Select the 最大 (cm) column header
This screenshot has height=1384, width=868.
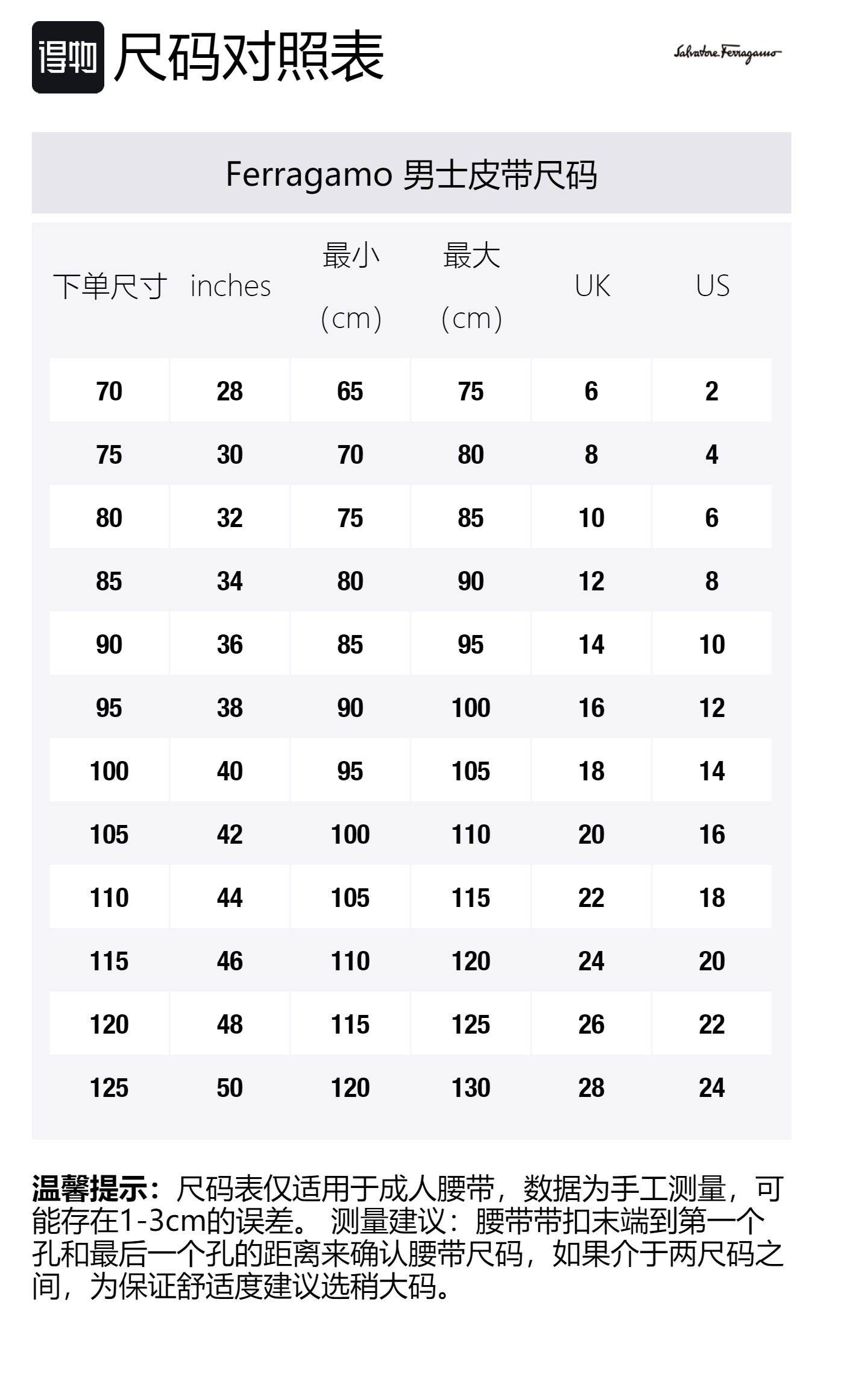[x=471, y=286]
